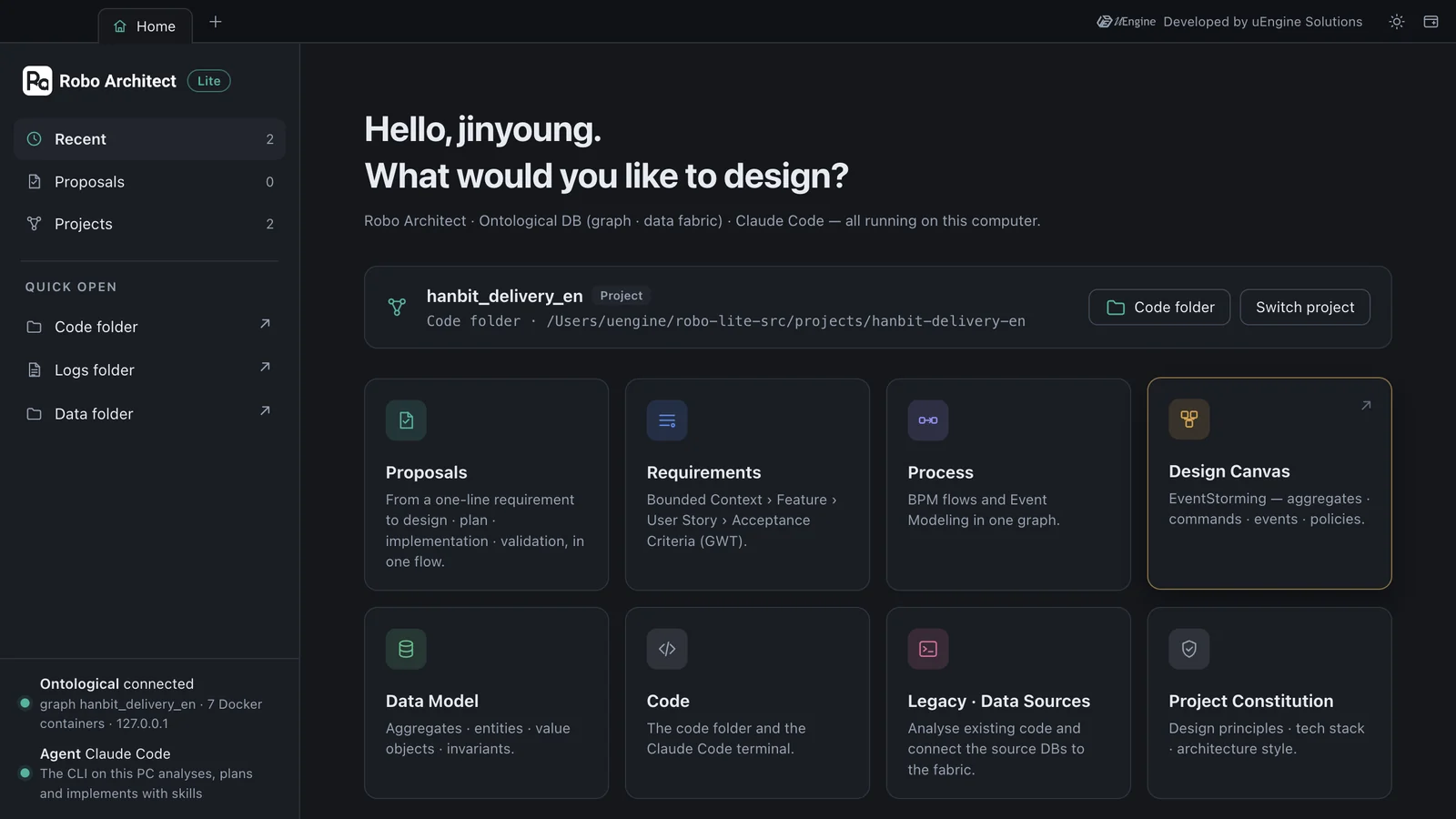Click the hanbit_delivery_en project icon
This screenshot has height=819, width=1456.
(397, 308)
